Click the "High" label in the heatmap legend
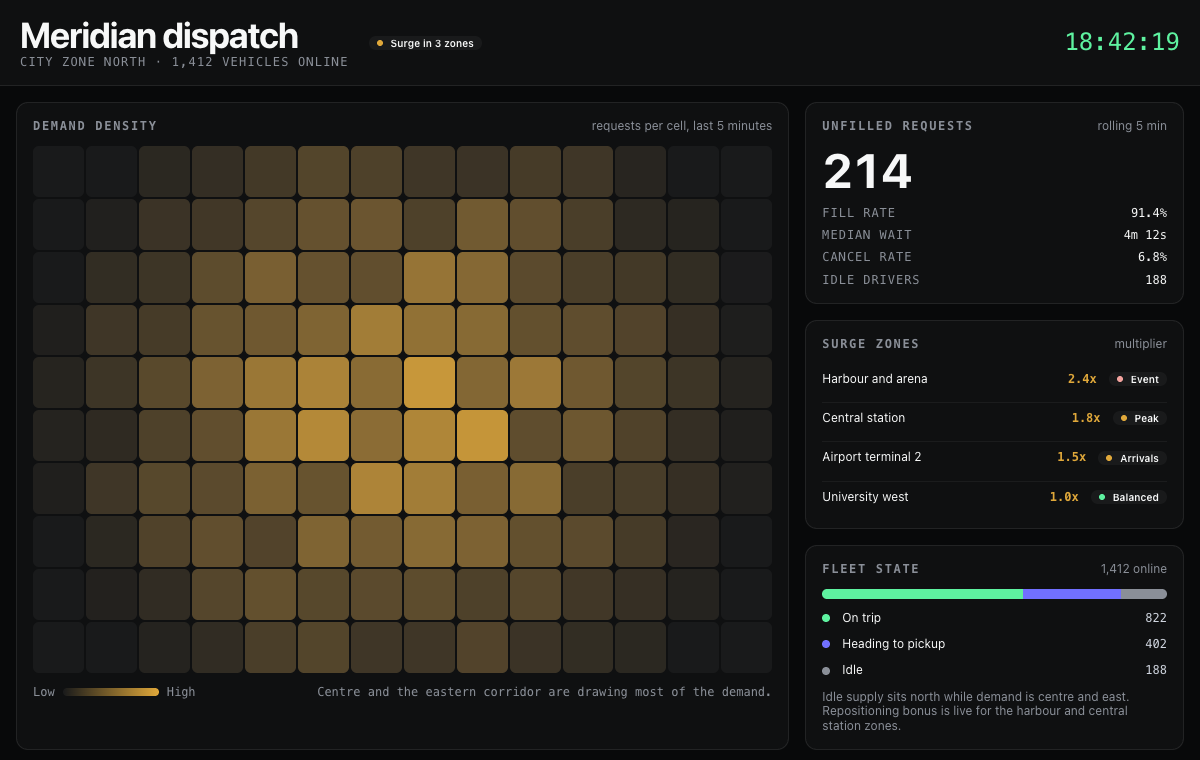Screen dimensions: 1200x760 tap(181, 692)
